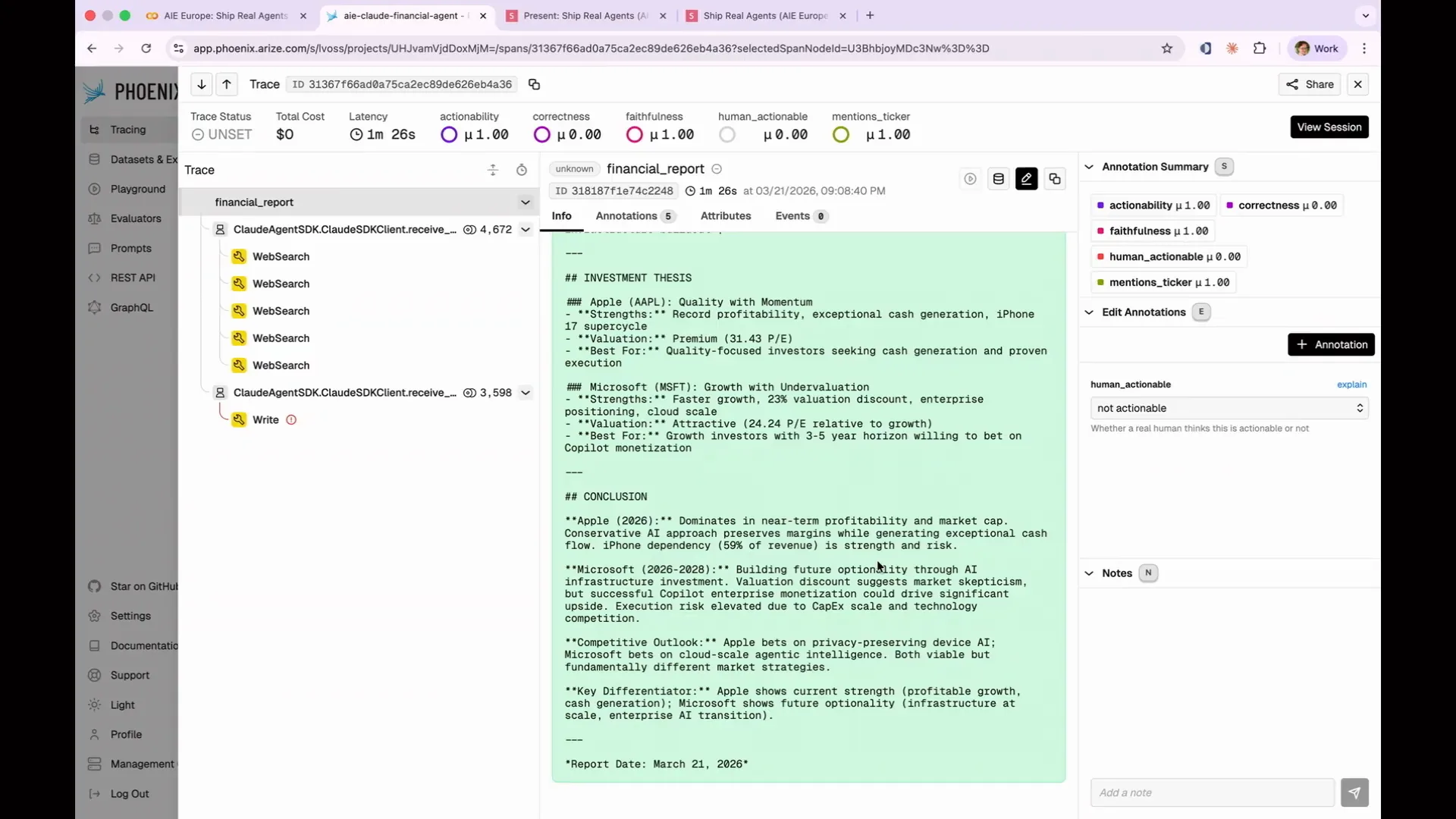The image size is (1456, 819).
Task: Open the human_actionable value dropdown
Action: click(x=1229, y=408)
